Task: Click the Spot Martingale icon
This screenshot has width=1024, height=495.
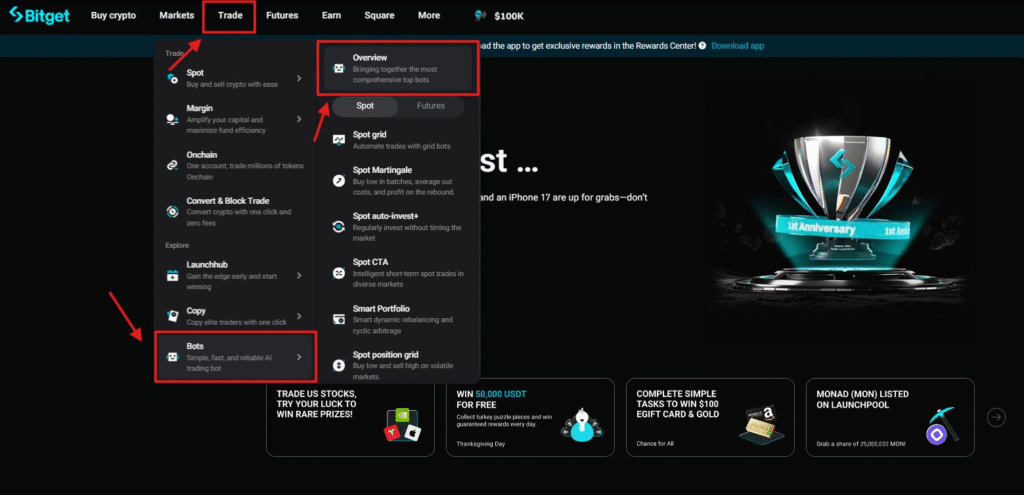Action: click(x=339, y=182)
